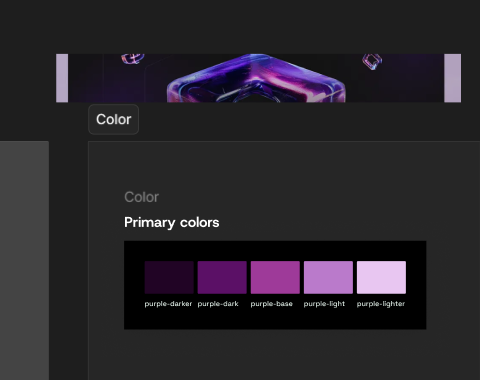Click the 'purple-light' label text
The width and height of the screenshot is (480, 380).
point(324,304)
